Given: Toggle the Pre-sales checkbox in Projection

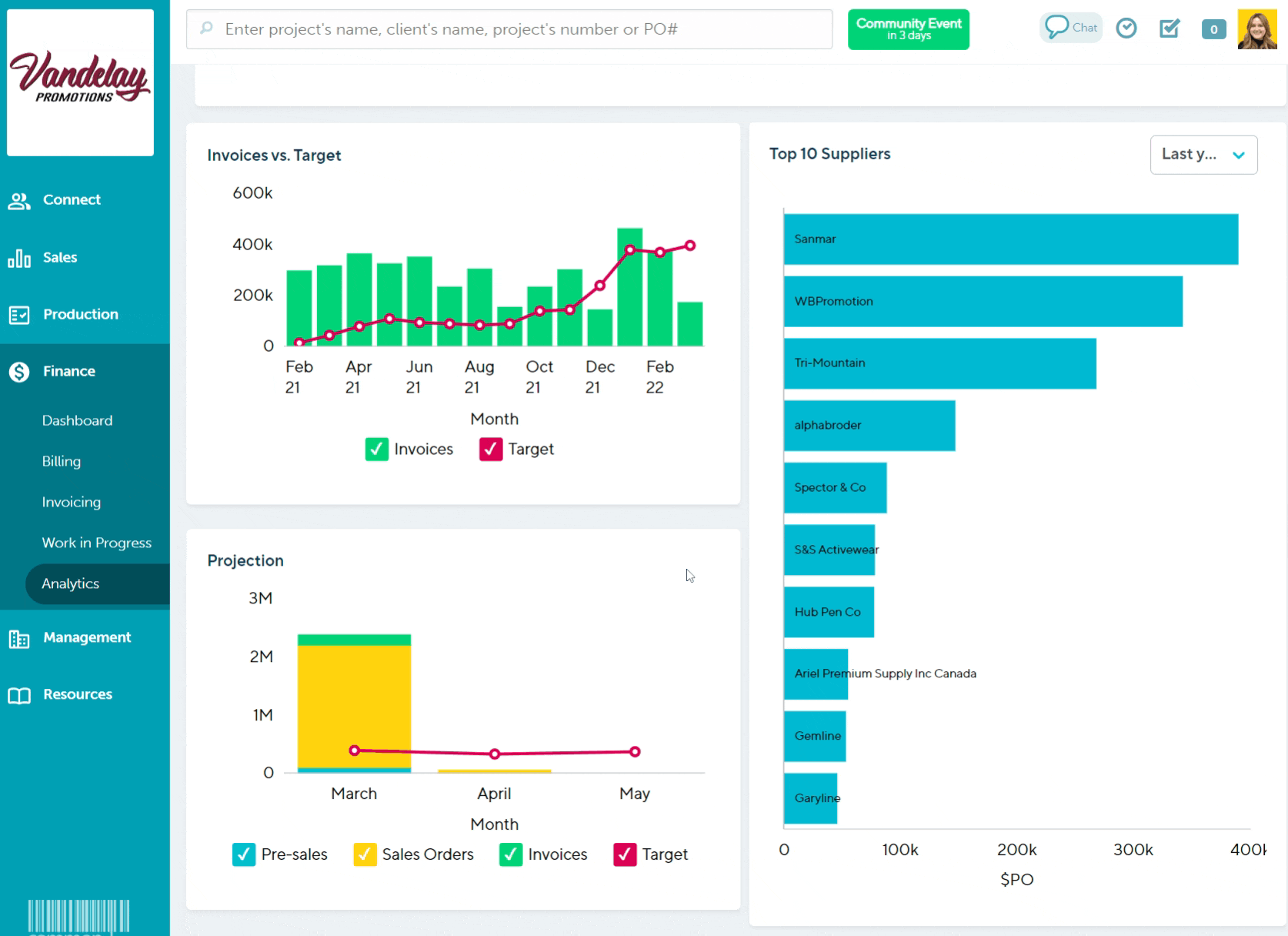Looking at the screenshot, I should click(x=244, y=854).
